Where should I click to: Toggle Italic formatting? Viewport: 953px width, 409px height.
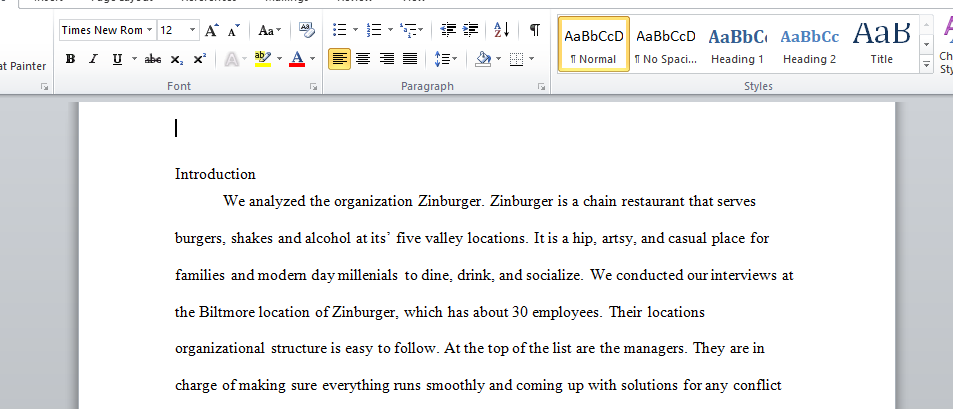[93, 59]
